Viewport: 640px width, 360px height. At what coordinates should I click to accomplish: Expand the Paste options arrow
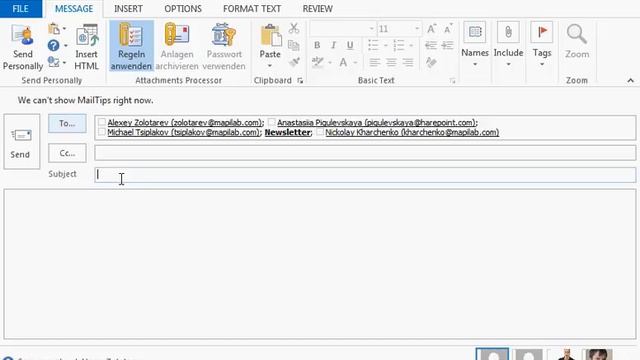point(270,66)
